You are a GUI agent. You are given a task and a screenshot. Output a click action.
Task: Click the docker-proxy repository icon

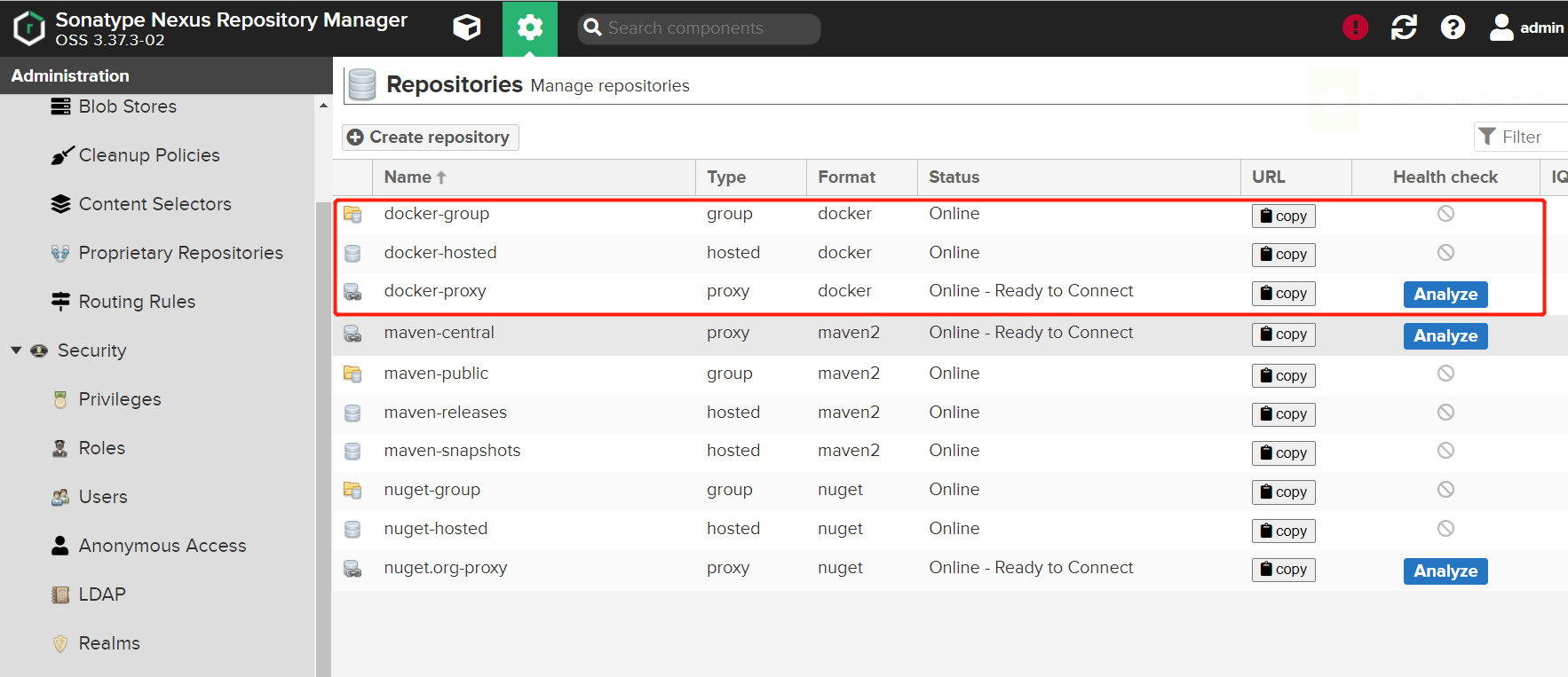point(352,292)
